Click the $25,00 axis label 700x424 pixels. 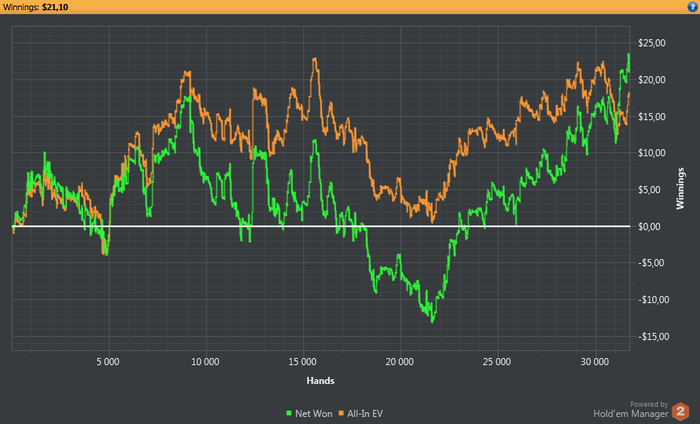click(651, 43)
